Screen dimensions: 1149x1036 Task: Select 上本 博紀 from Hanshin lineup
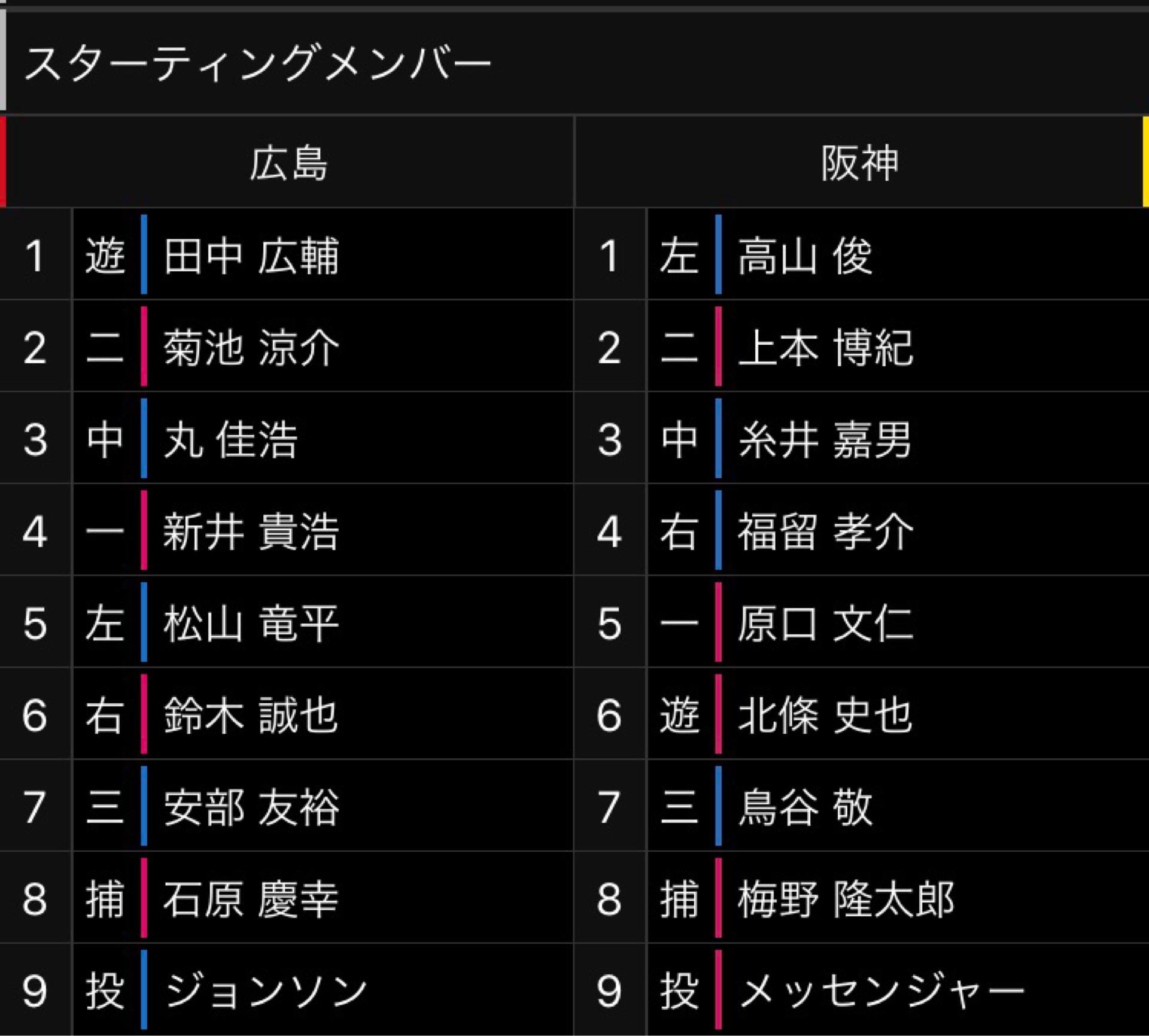825,348
